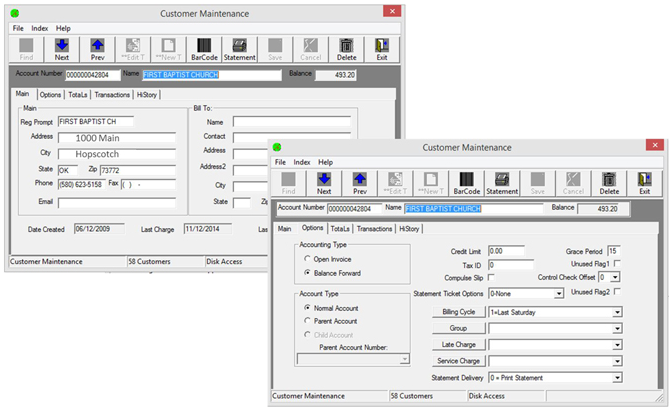This screenshot has width=672, height=410.
Task: Open Statement Ticket Options dropdown
Action: (558, 294)
